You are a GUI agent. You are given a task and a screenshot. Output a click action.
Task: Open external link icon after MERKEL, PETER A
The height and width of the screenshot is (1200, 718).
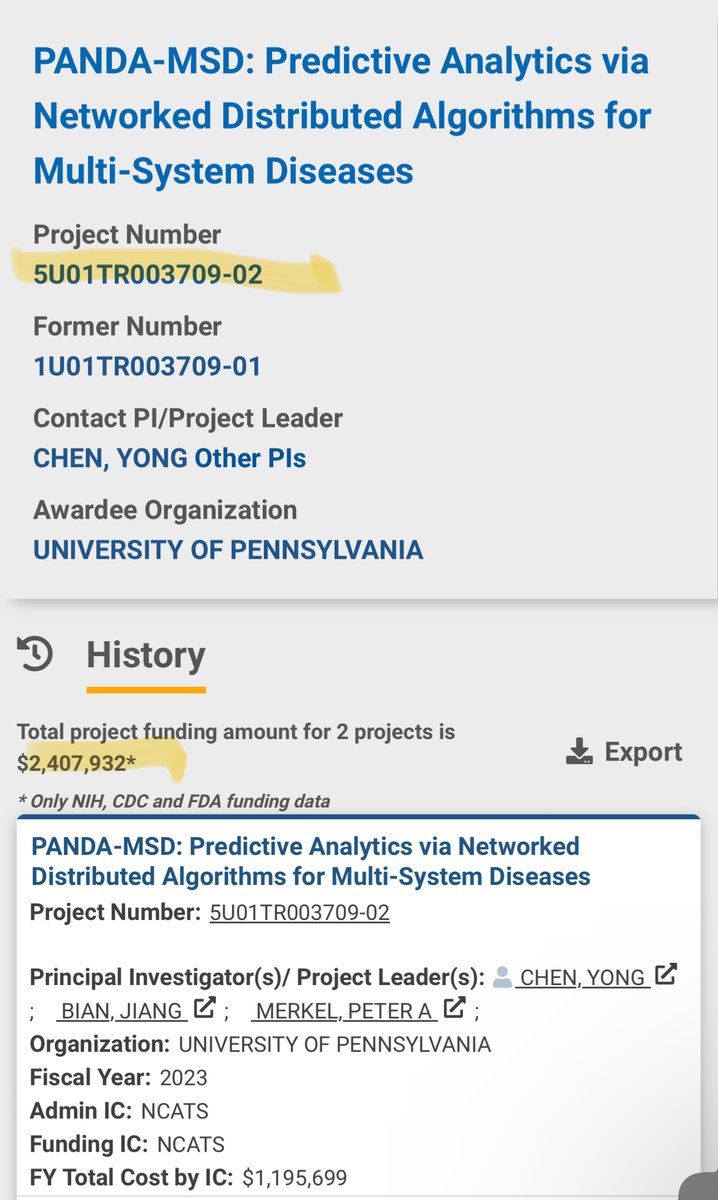455,1009
